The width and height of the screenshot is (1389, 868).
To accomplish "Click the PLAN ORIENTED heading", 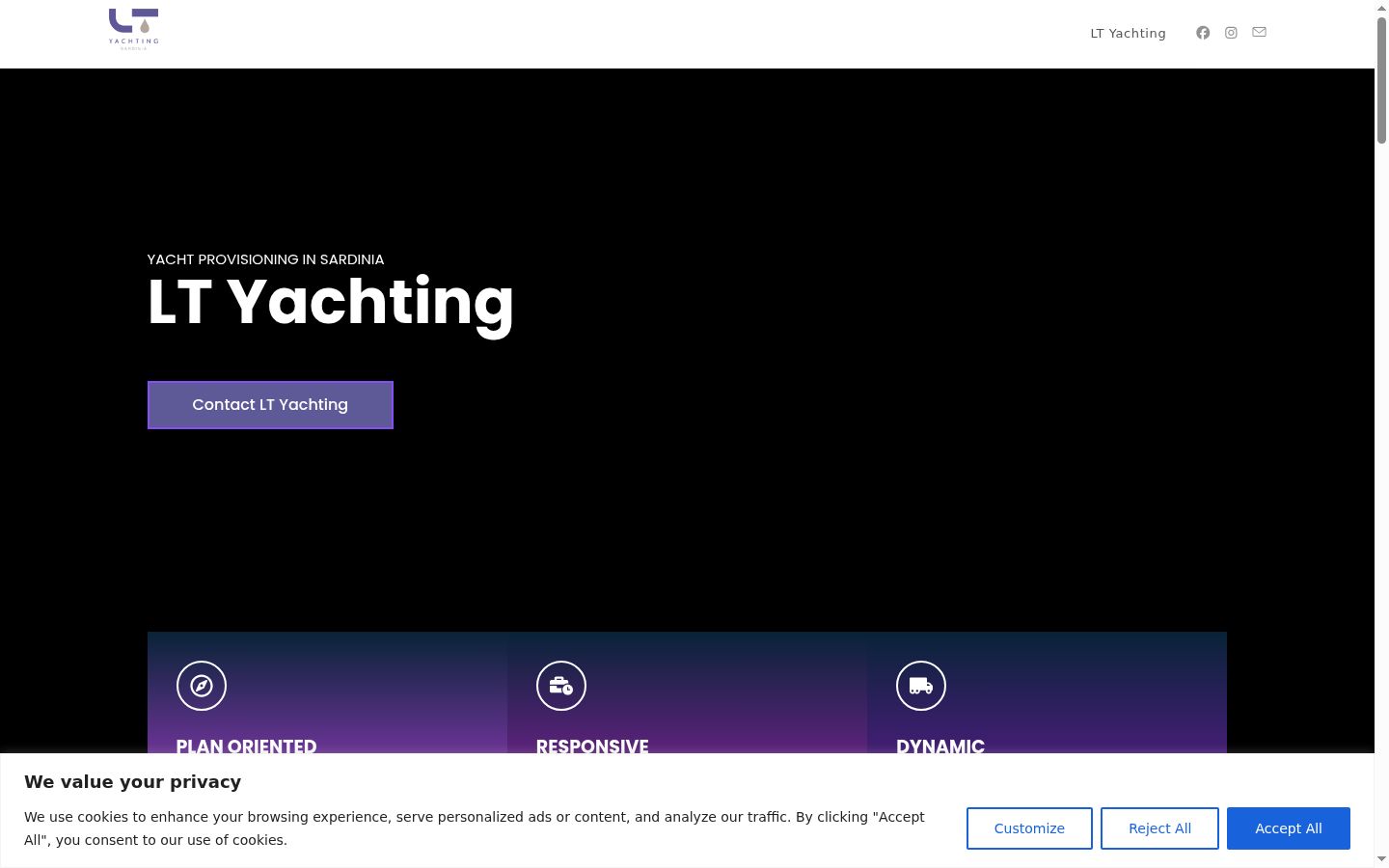I will 246,746.
